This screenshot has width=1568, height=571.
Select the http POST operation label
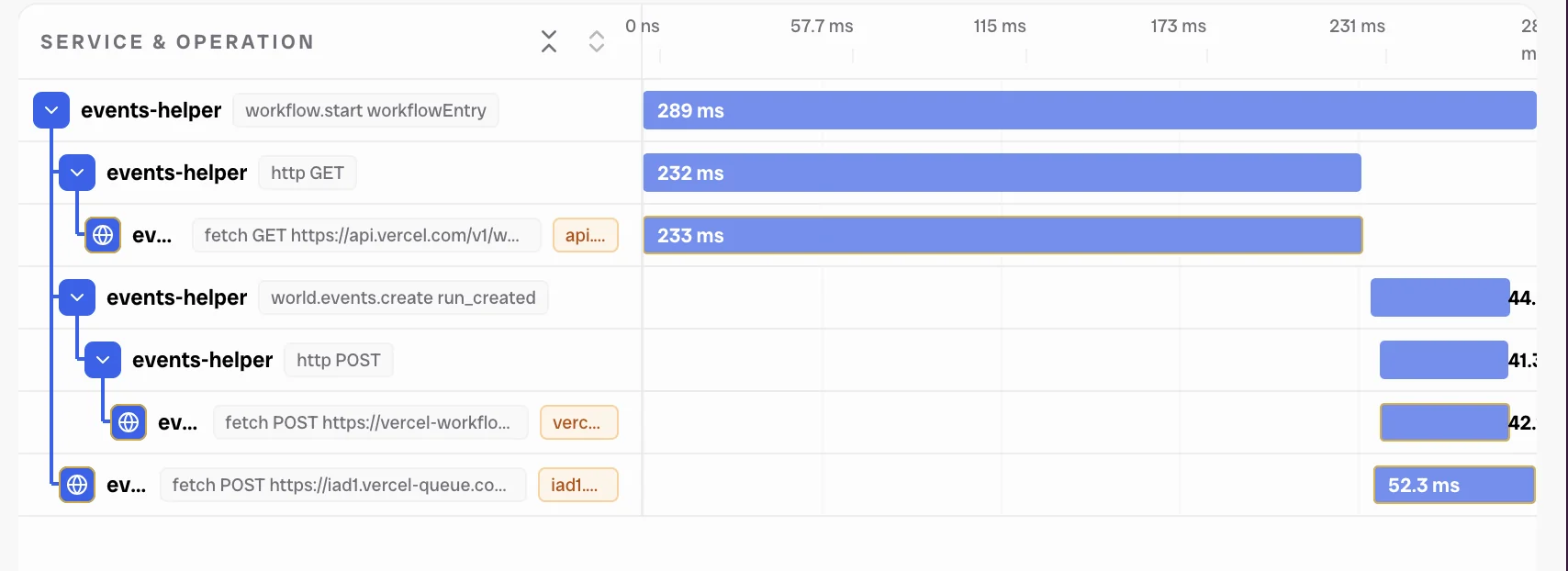[x=339, y=360]
